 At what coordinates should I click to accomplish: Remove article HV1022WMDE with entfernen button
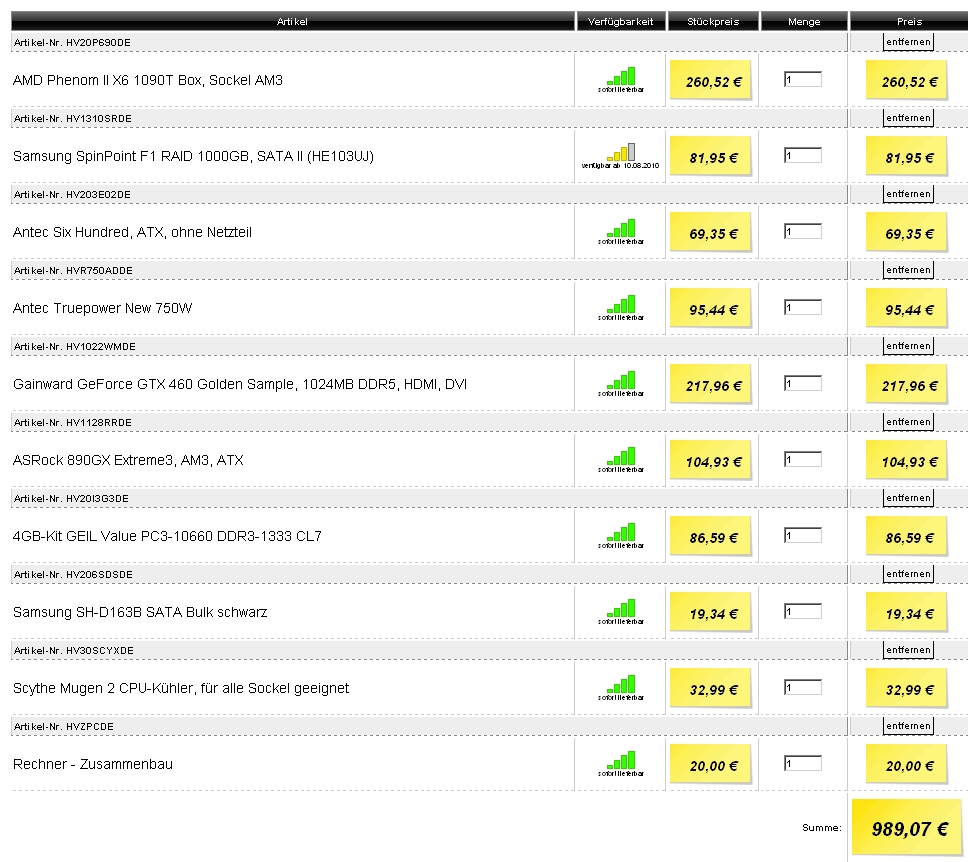pyautogui.click(x=908, y=346)
